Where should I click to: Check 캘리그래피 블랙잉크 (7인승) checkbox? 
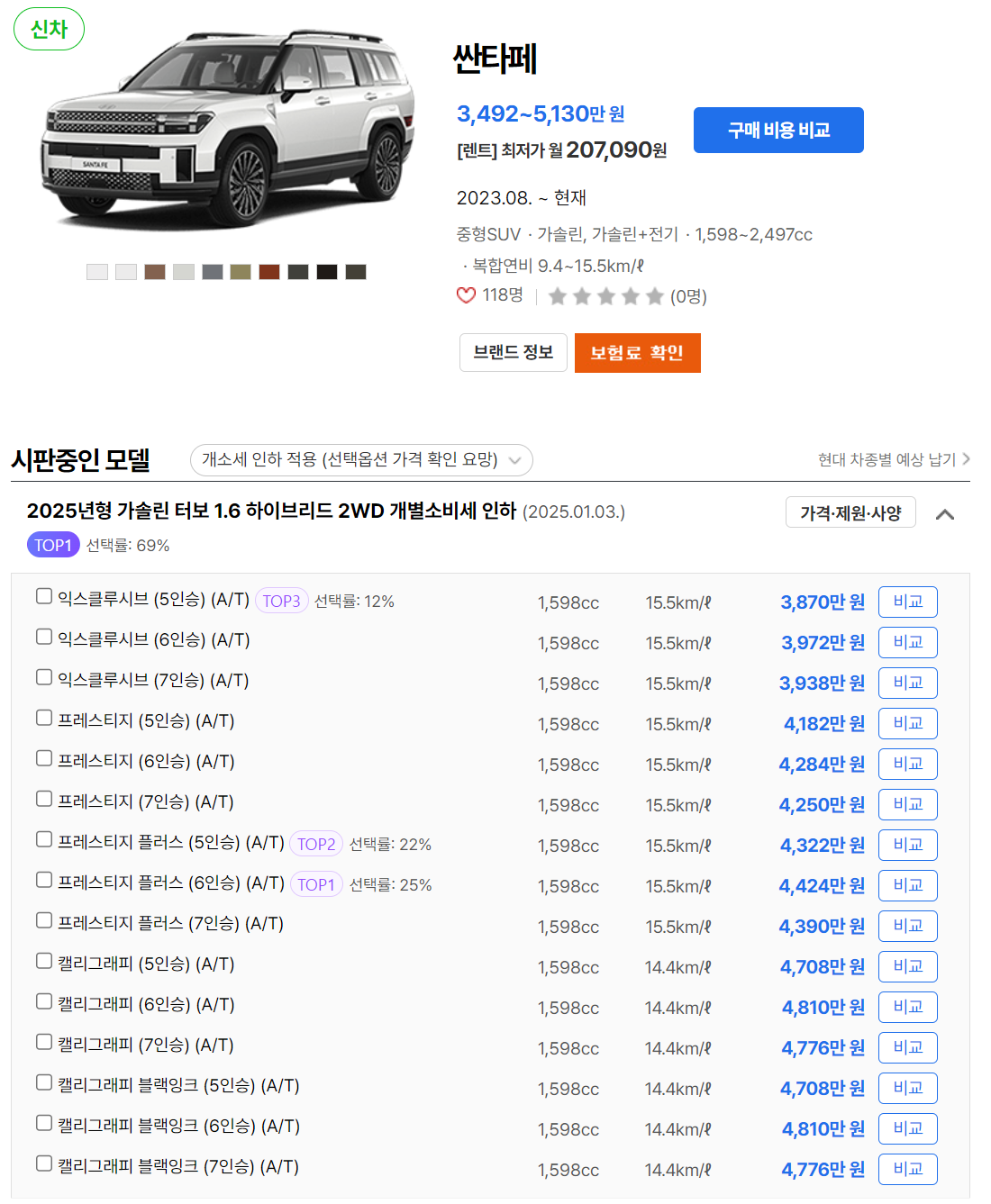point(44,1163)
